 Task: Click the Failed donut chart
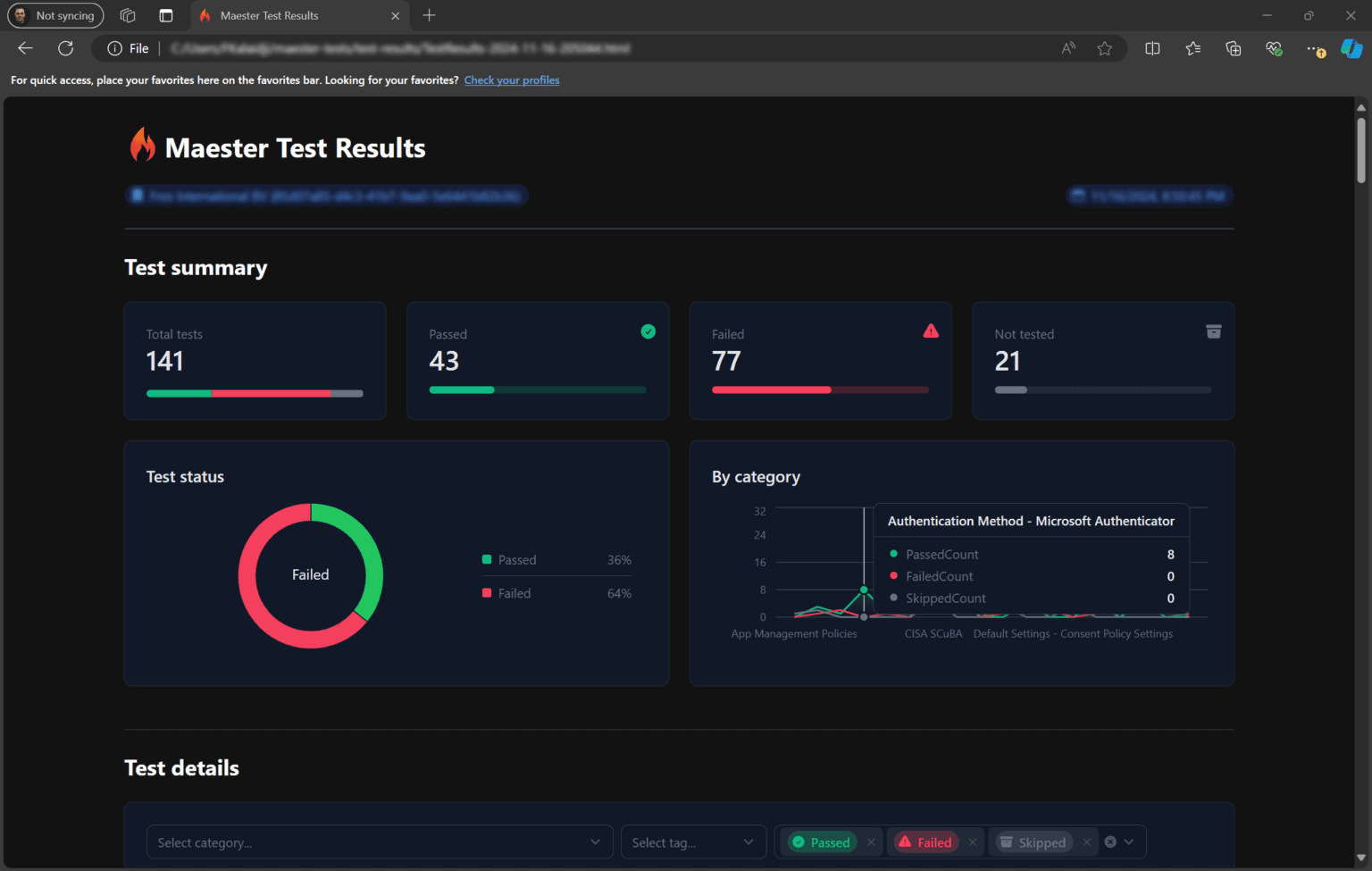pos(311,575)
